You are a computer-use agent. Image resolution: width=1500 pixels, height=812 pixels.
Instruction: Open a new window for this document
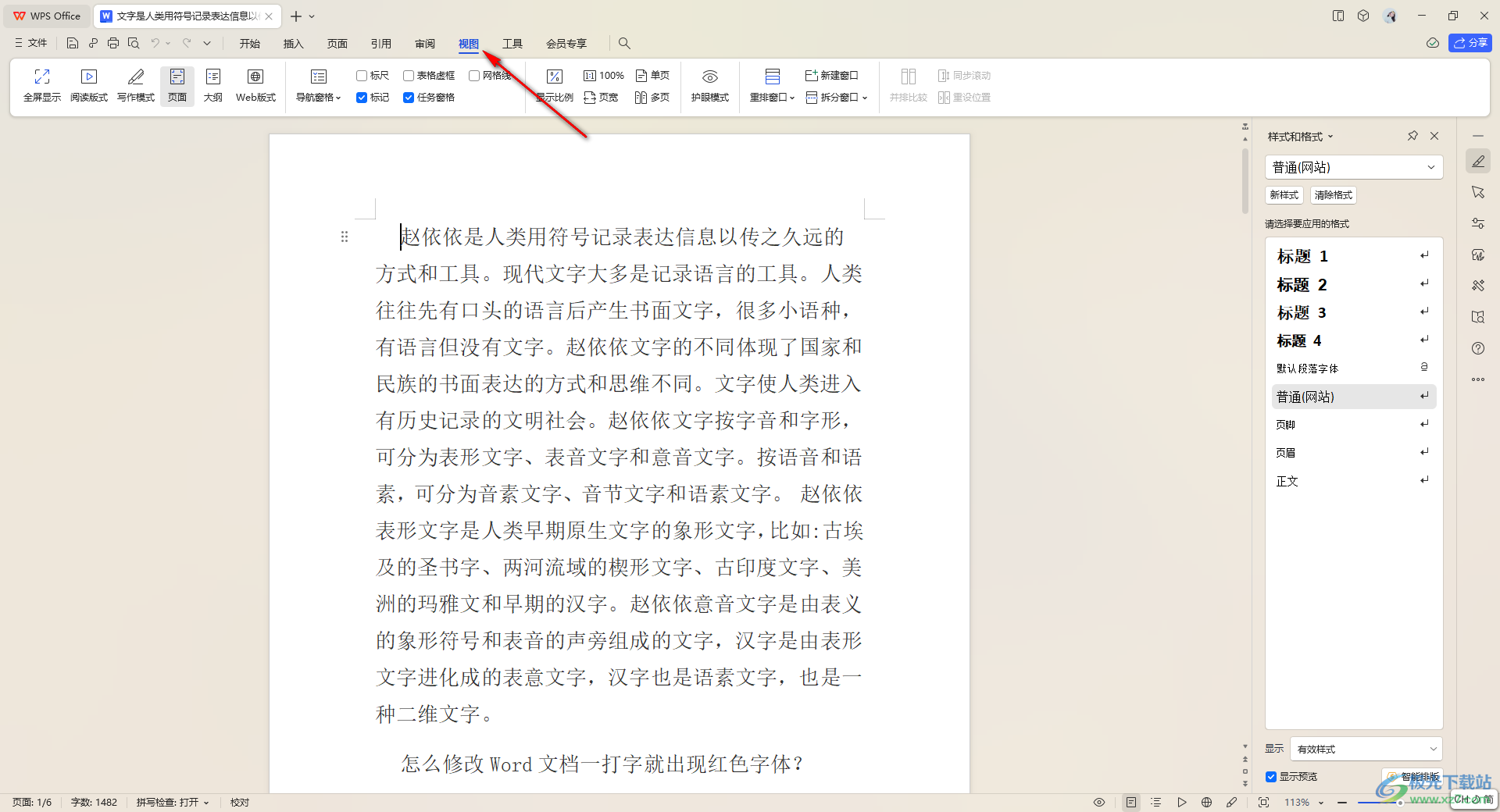(x=832, y=76)
